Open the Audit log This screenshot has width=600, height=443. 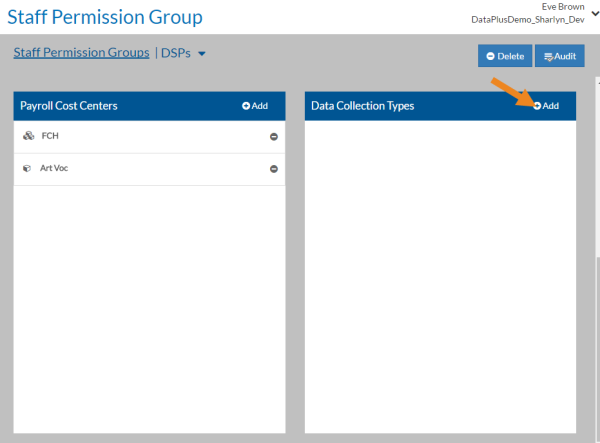click(x=560, y=56)
